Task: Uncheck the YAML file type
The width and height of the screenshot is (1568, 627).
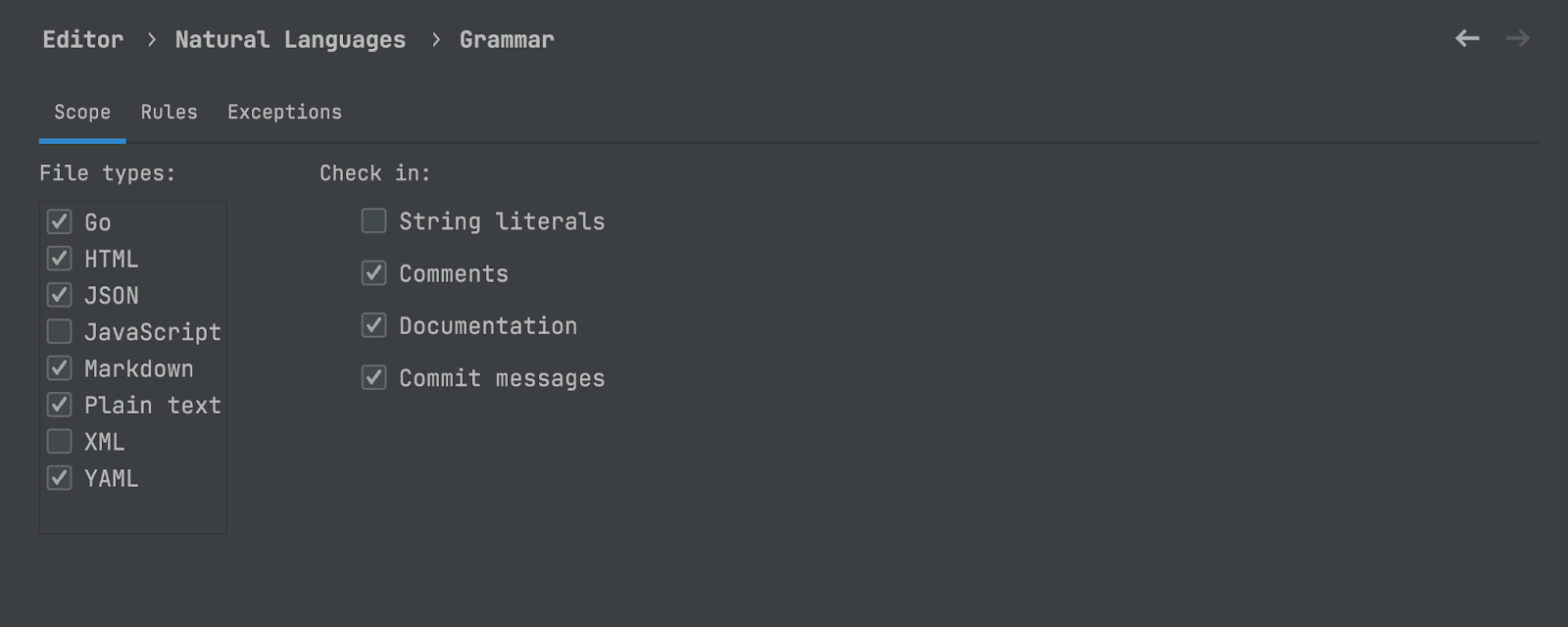Action: 60,478
